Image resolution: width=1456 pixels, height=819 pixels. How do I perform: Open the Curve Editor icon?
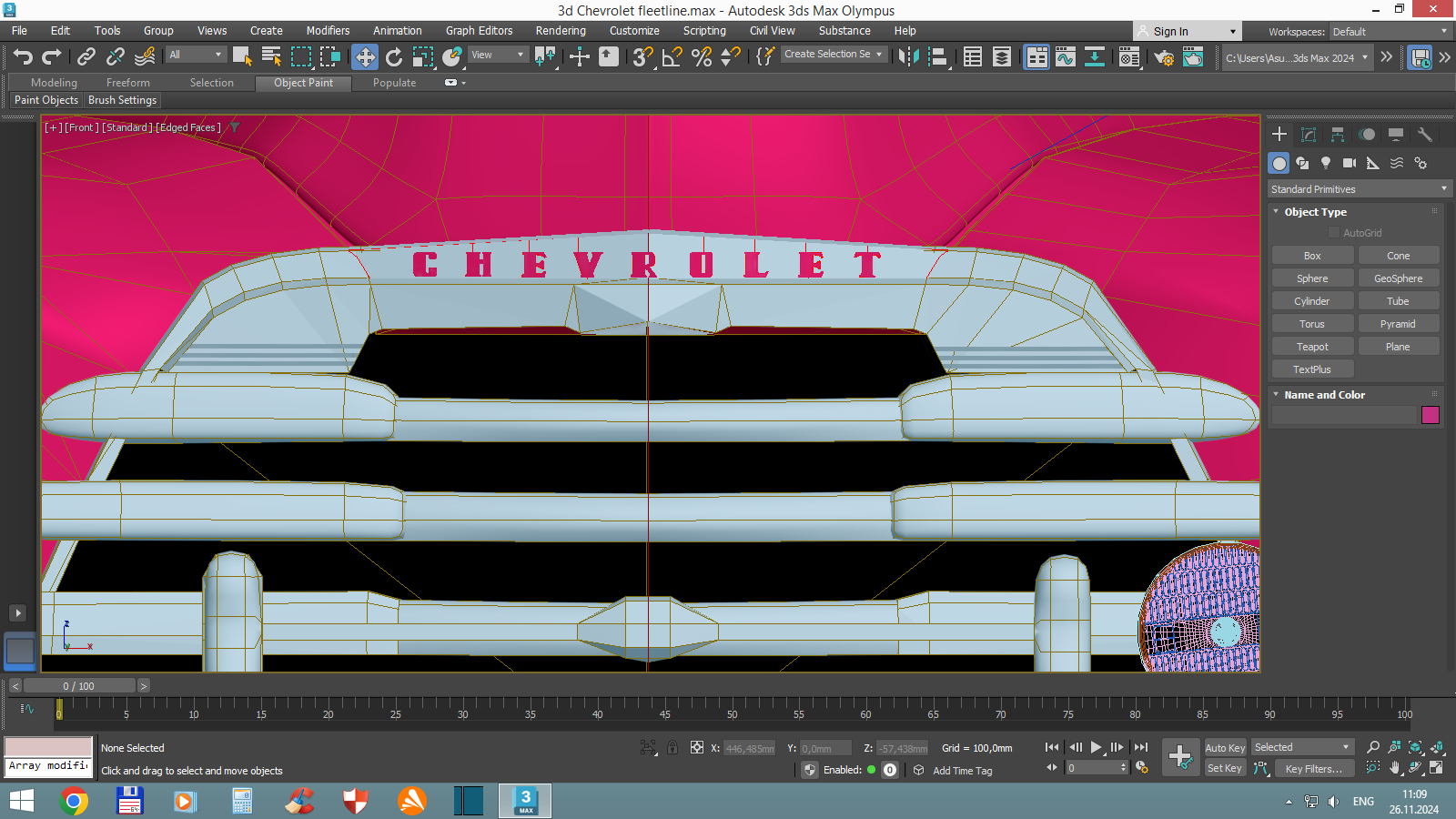[1066, 57]
